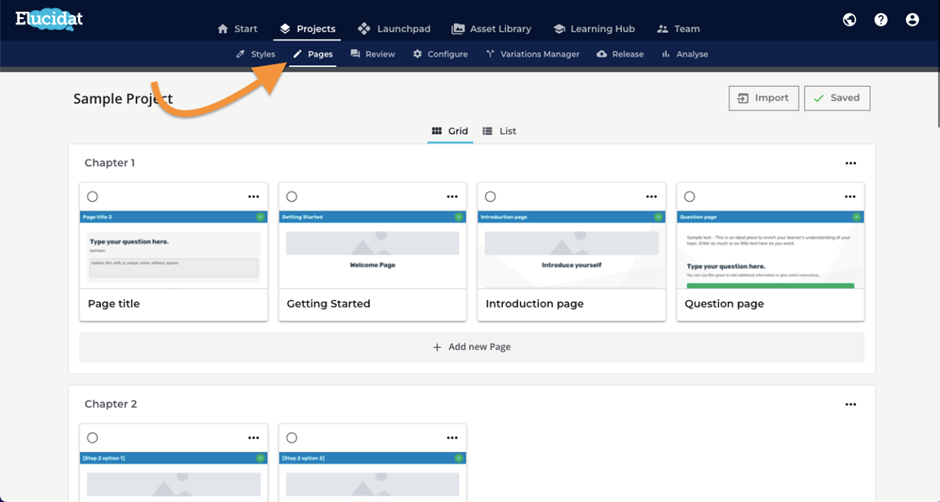The width and height of the screenshot is (940, 502).
Task: Open the globe language icon
Action: (x=849, y=20)
